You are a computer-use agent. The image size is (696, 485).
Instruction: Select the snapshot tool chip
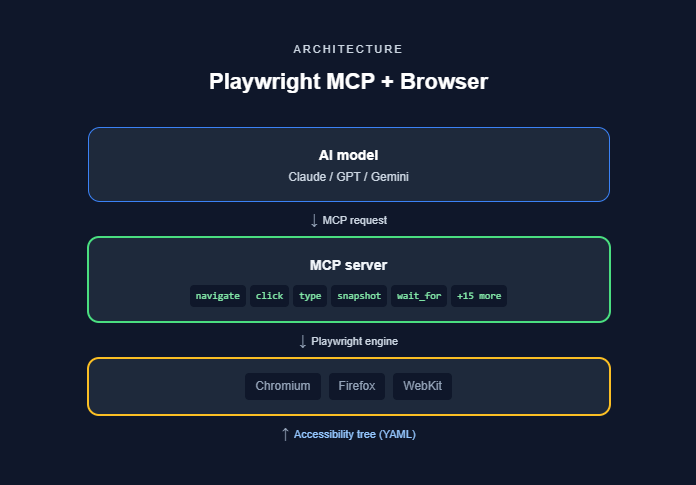358,296
